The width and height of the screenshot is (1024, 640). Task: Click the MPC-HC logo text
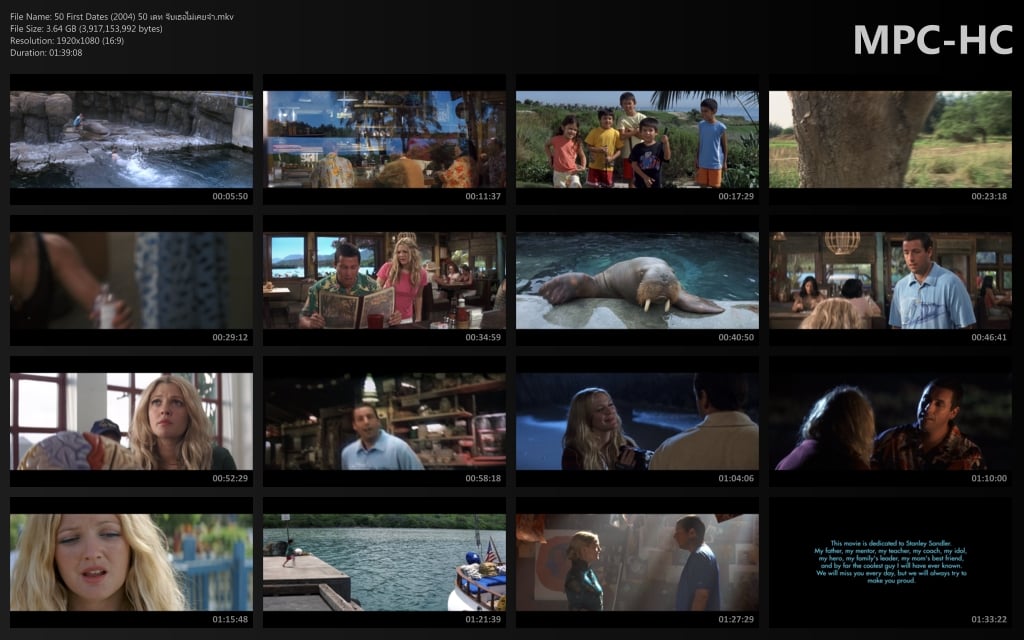tap(932, 39)
